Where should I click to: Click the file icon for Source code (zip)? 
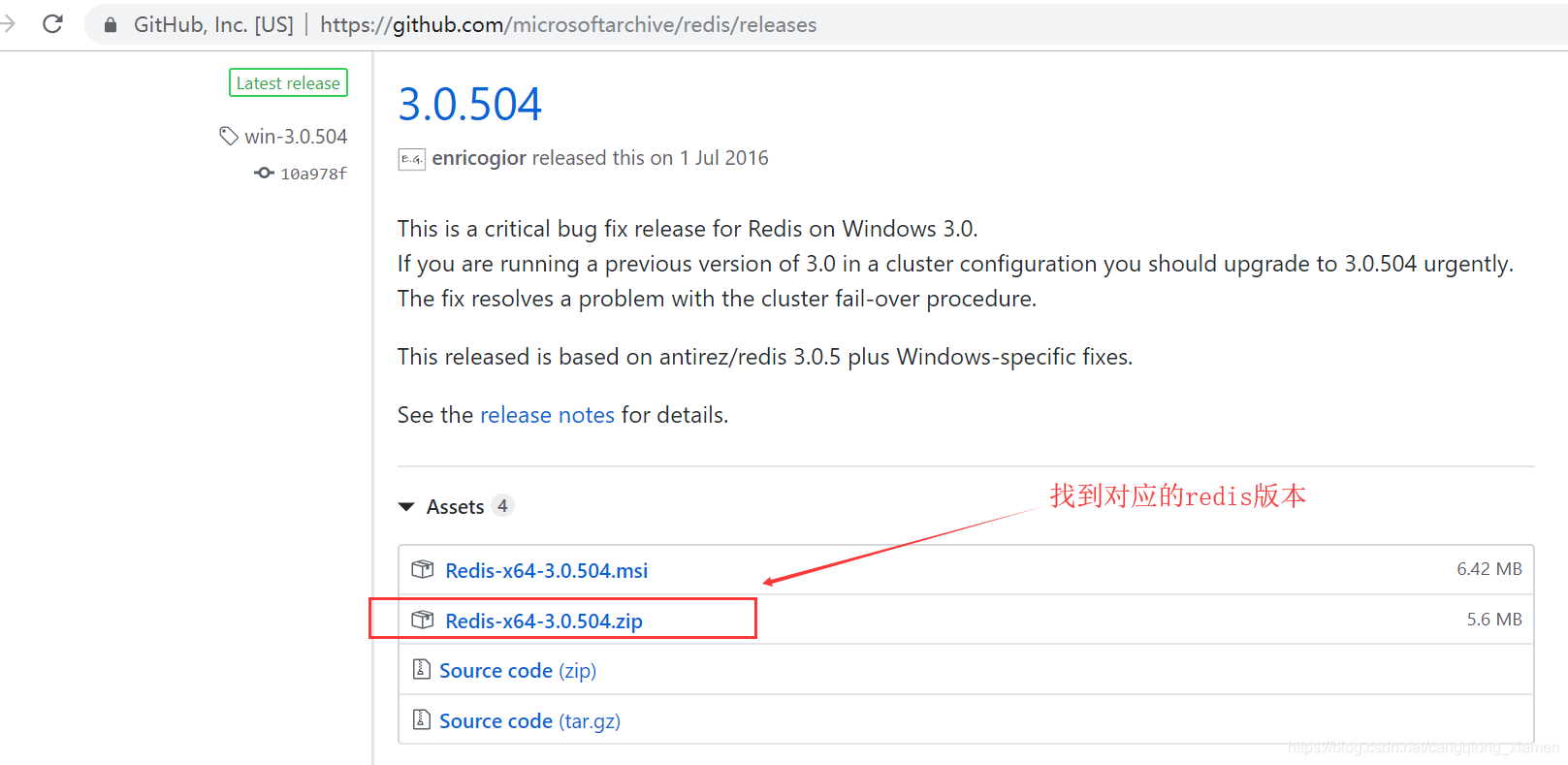pyautogui.click(x=422, y=669)
